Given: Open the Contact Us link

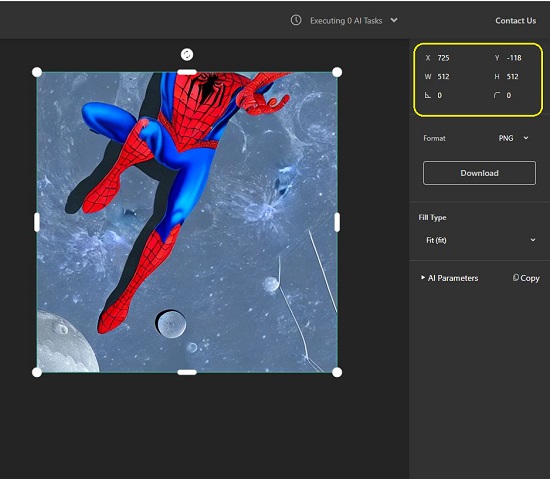Looking at the screenshot, I should [x=515, y=21].
